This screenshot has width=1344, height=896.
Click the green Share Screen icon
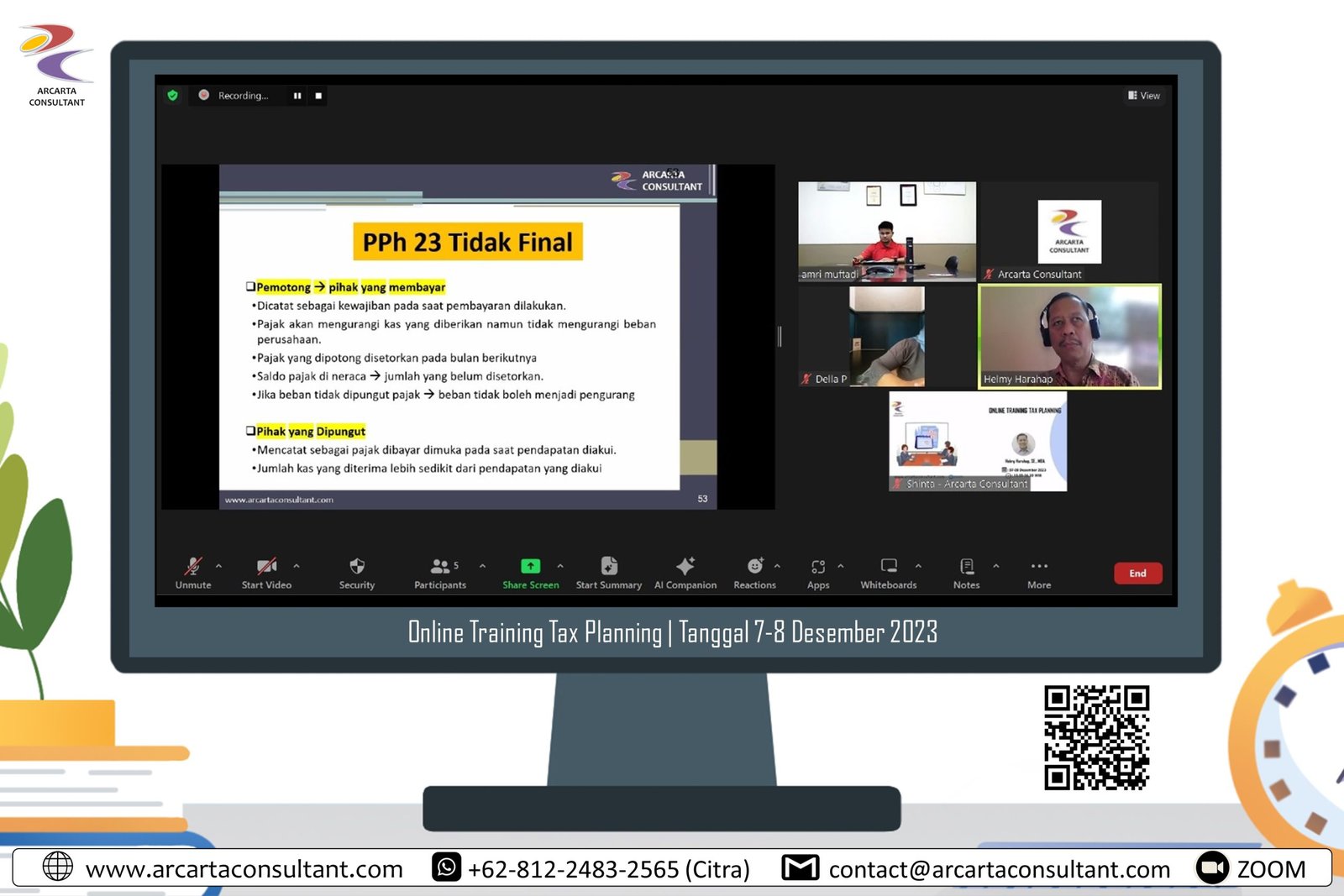point(530,566)
